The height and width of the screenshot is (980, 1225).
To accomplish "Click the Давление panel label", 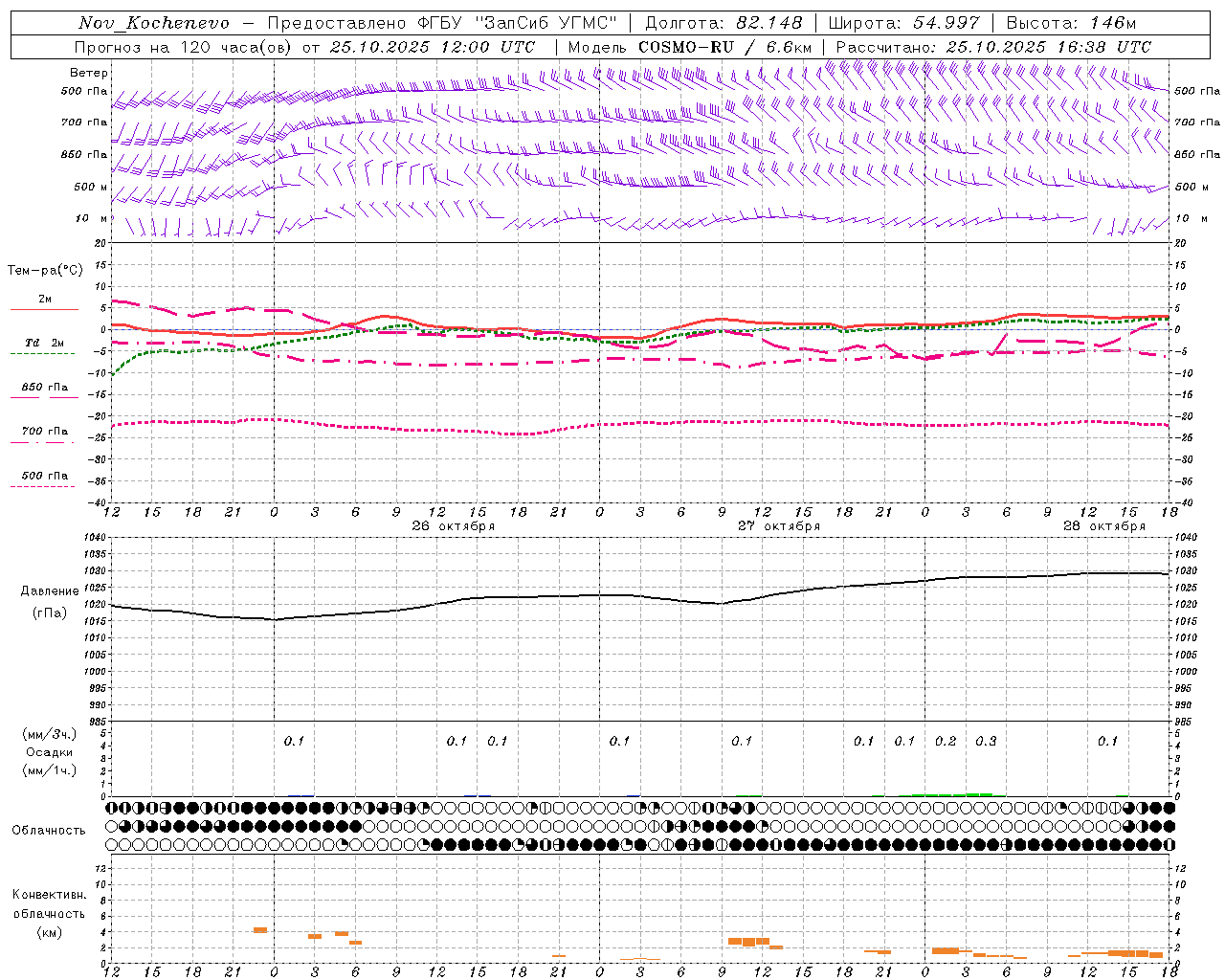I will pyautogui.click(x=50, y=591).
